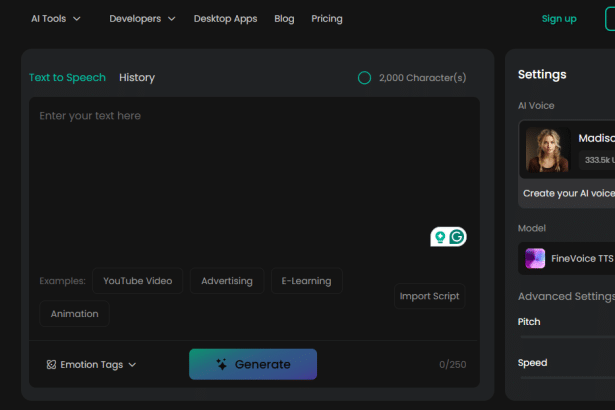615x410 pixels.
Task: Click the Emotion Tags image icon
Action: (x=51, y=365)
